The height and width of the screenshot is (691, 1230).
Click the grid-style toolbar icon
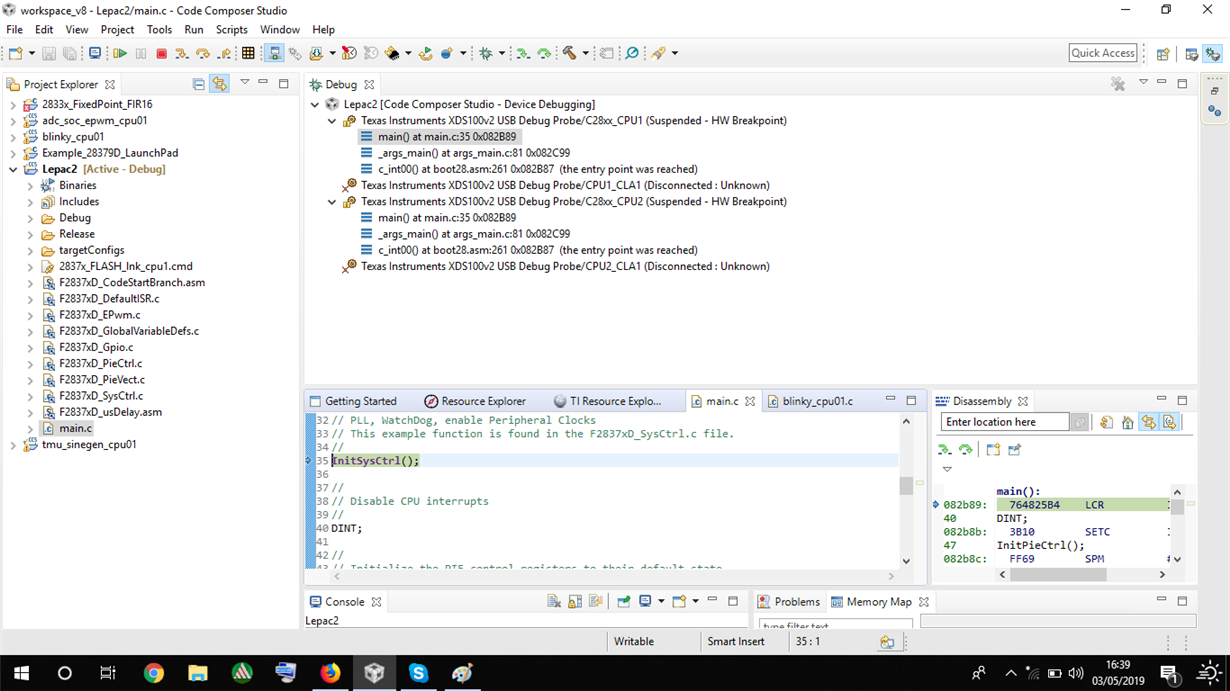248,53
